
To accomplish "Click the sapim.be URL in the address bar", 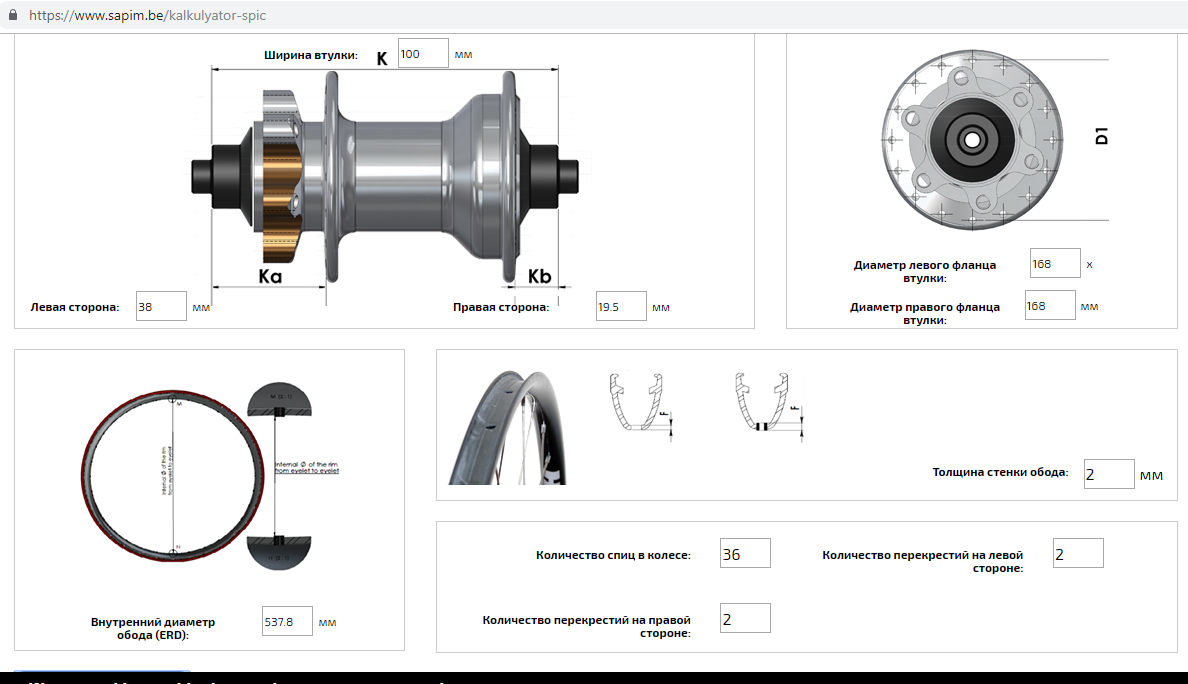I will coord(148,16).
